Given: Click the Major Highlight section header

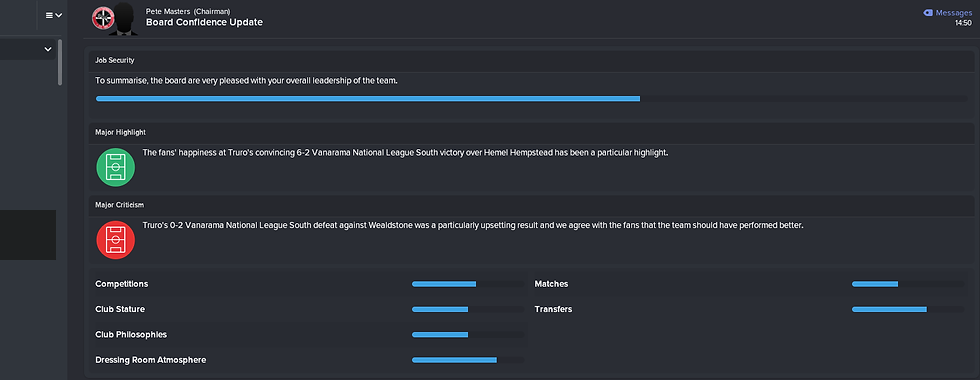Looking at the screenshot, I should point(531,132).
